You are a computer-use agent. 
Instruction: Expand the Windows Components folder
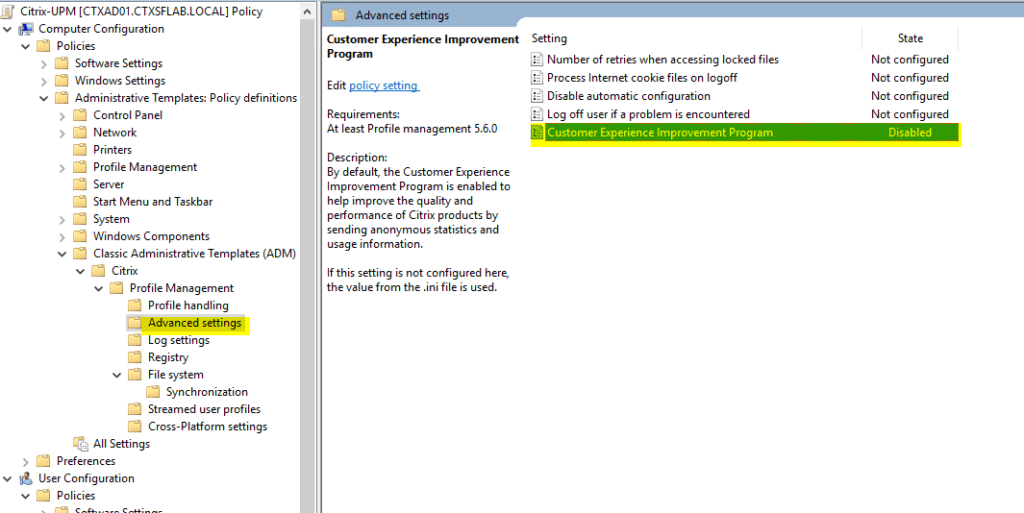tap(63, 237)
